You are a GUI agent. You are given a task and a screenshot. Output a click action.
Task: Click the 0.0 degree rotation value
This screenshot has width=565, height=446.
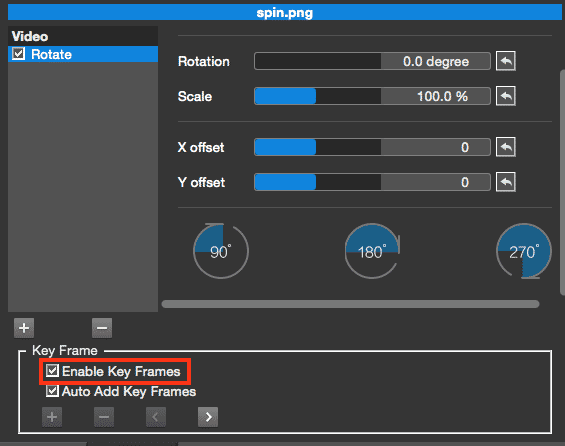point(436,61)
